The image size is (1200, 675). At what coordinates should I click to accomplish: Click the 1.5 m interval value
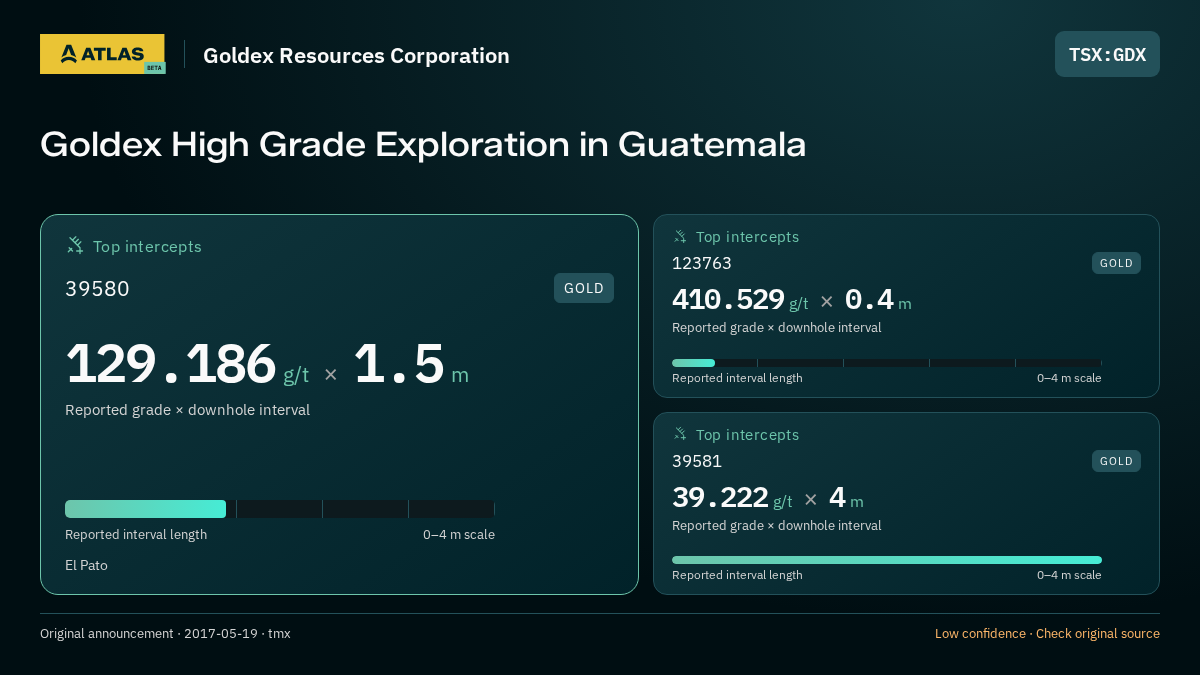pos(411,364)
